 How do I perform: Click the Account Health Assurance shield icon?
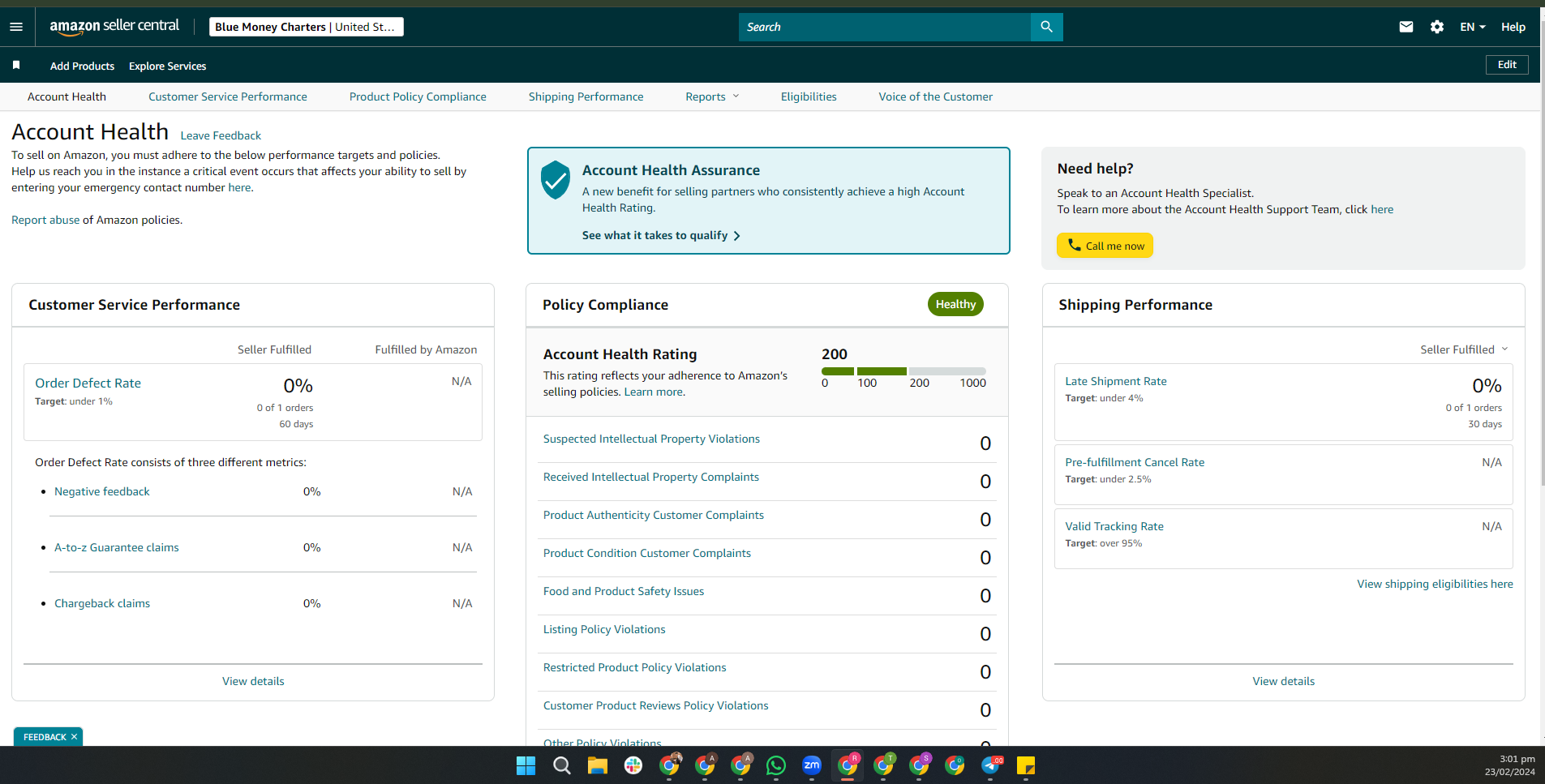tap(556, 180)
